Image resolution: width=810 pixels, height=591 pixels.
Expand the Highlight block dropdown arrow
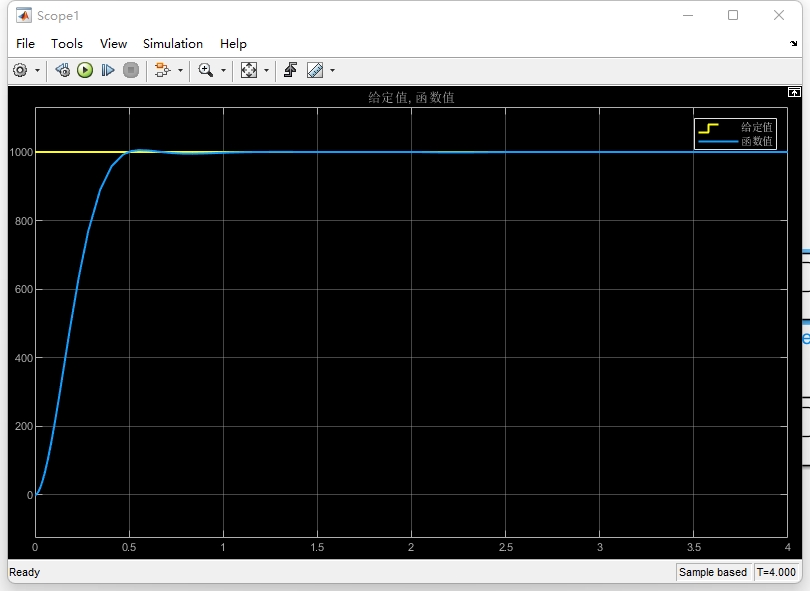pos(180,70)
